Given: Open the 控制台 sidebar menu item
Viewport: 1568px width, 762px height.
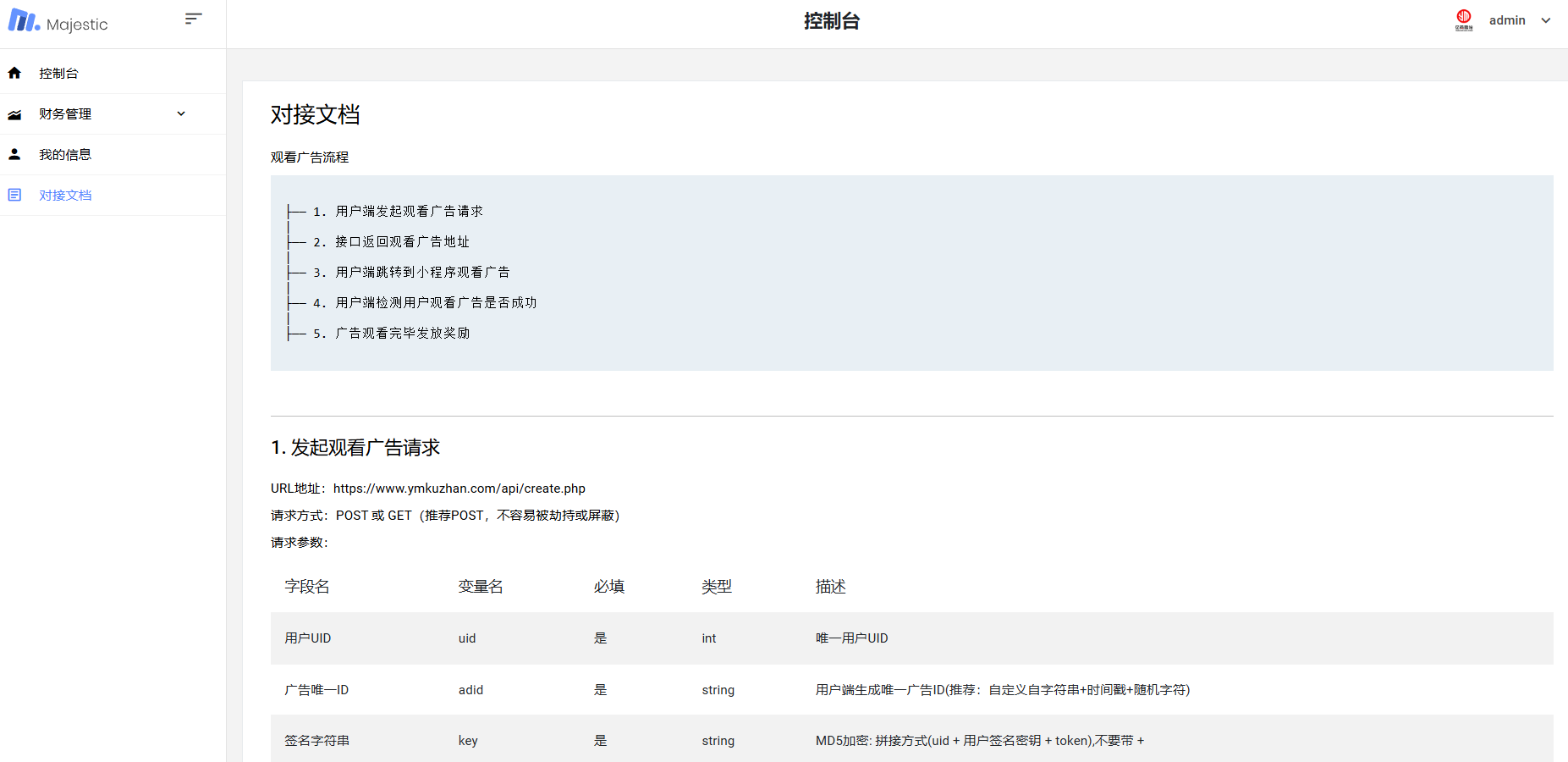Looking at the screenshot, I should tap(113, 73).
